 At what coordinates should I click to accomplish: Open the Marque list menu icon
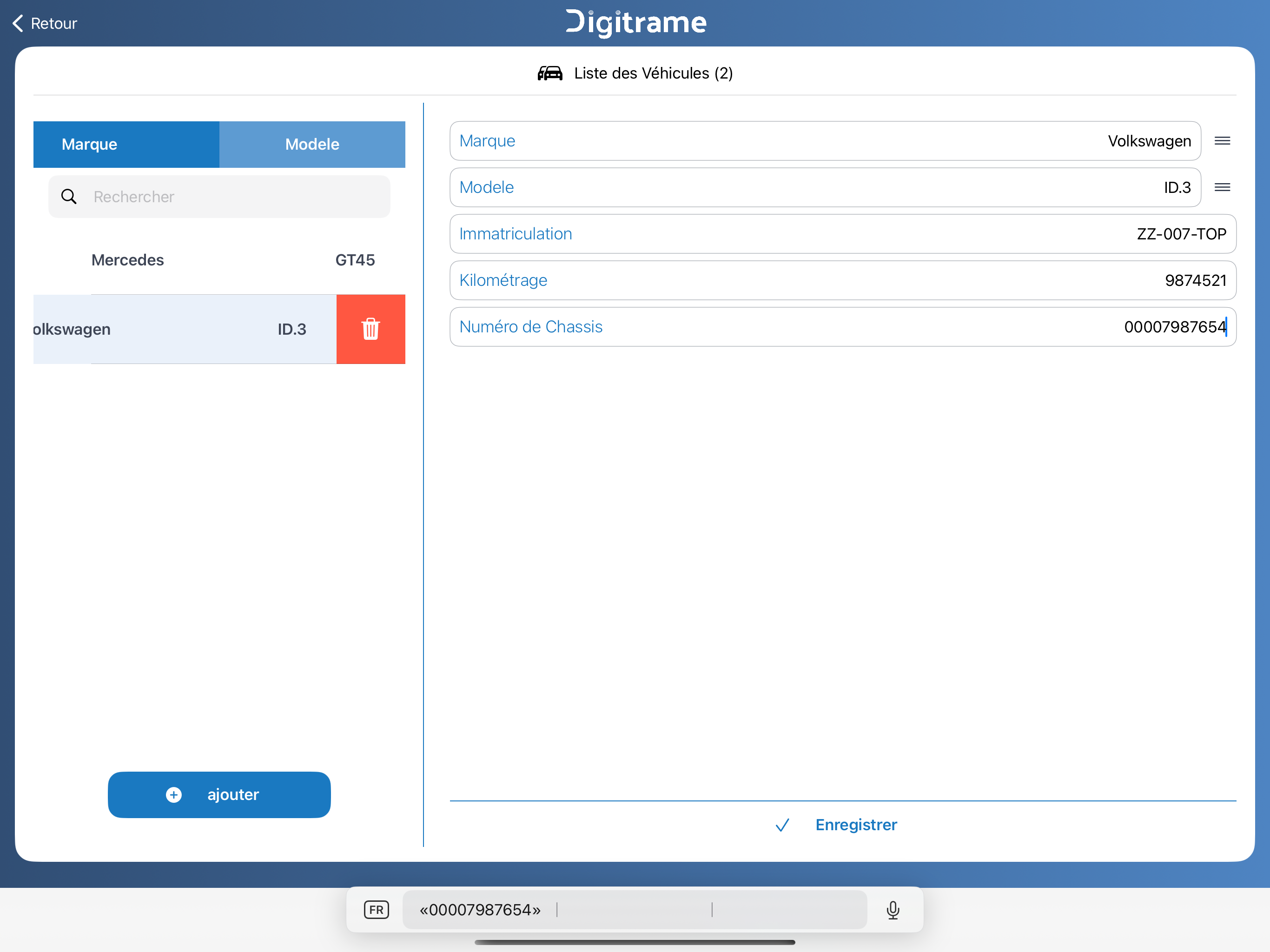click(1222, 141)
